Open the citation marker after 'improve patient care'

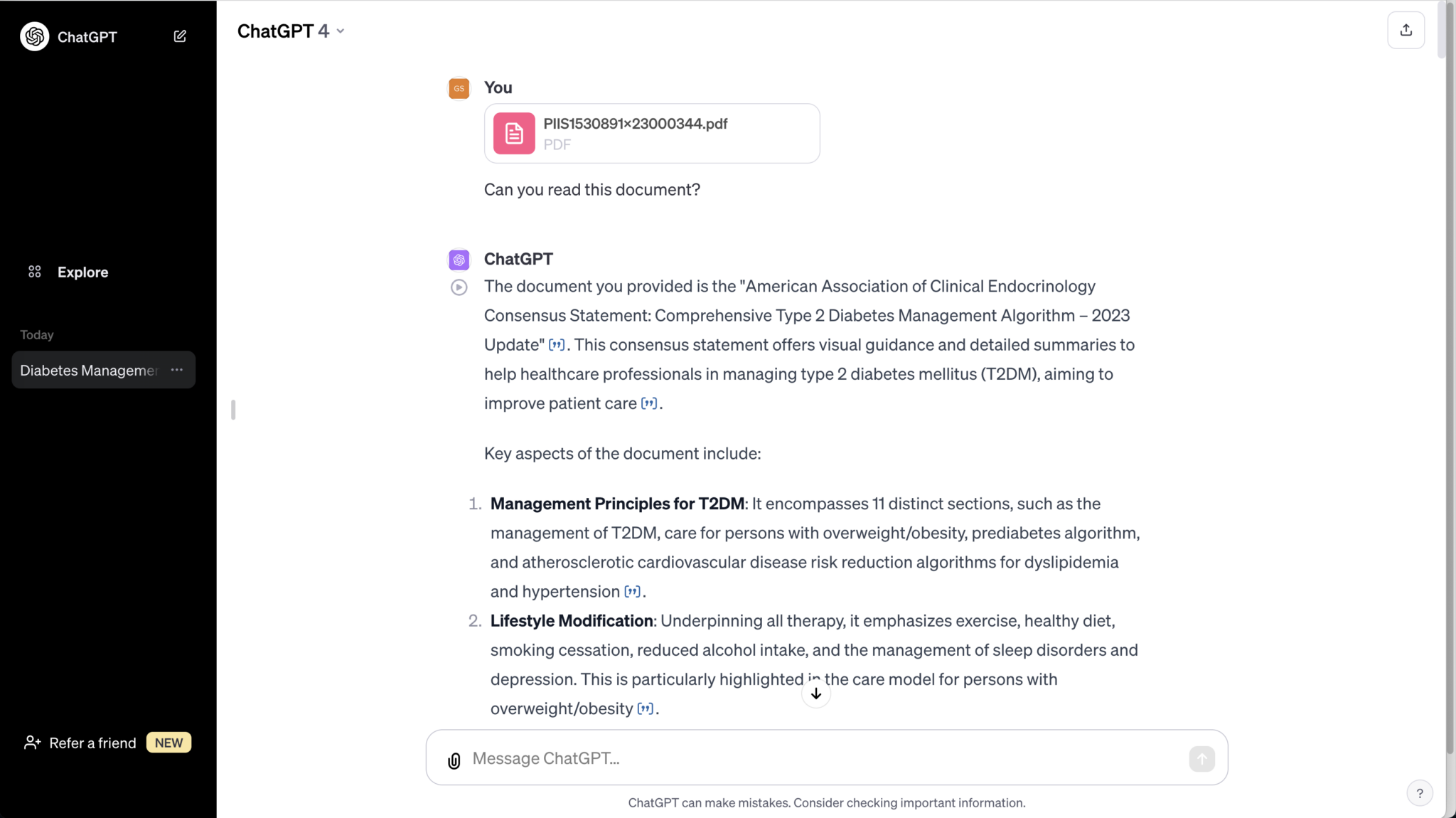(x=648, y=403)
